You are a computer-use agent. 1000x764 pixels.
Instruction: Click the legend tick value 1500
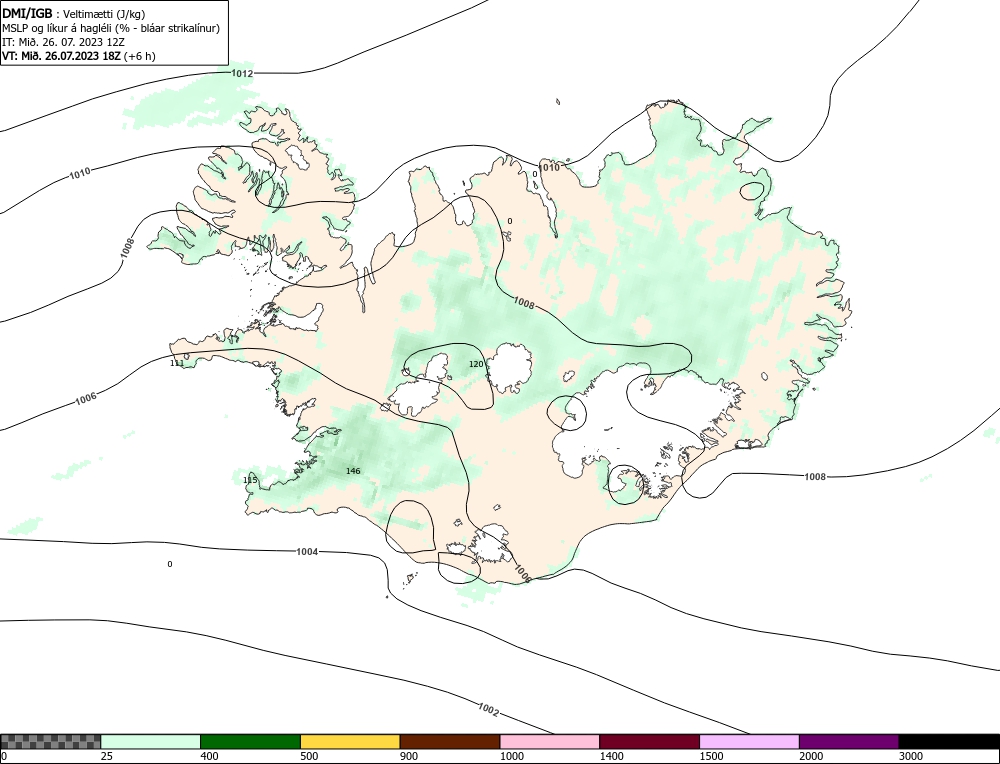[x=712, y=756]
